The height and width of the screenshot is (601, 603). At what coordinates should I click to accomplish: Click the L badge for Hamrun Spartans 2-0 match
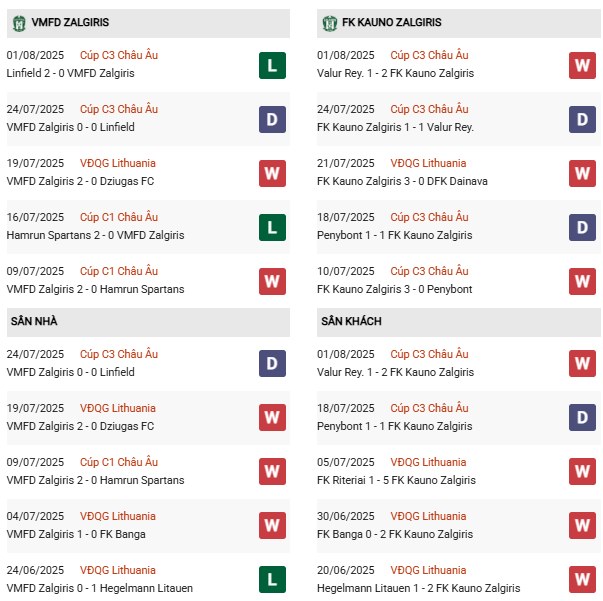pos(271,228)
